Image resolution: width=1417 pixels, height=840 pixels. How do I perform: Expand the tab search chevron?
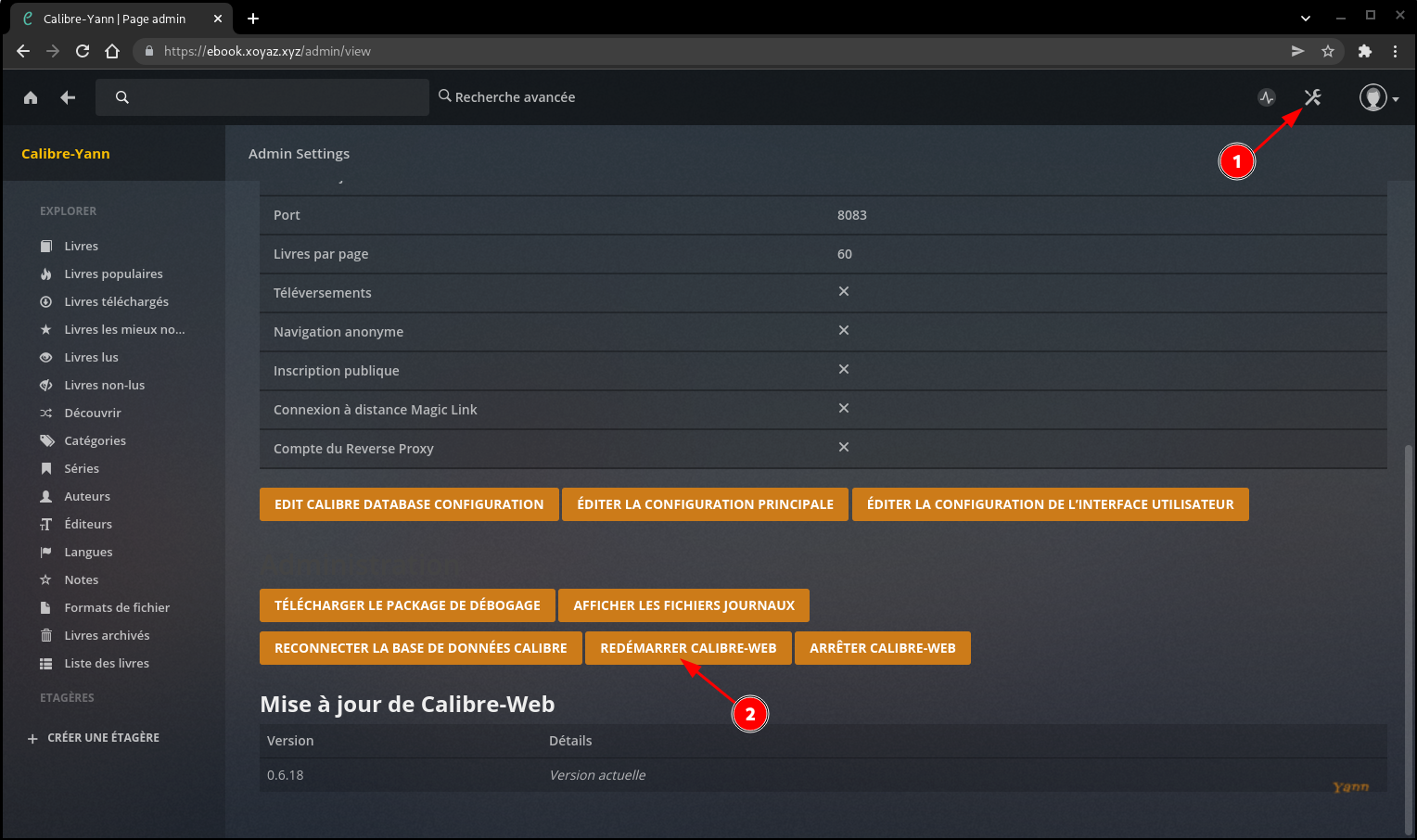click(x=1306, y=18)
